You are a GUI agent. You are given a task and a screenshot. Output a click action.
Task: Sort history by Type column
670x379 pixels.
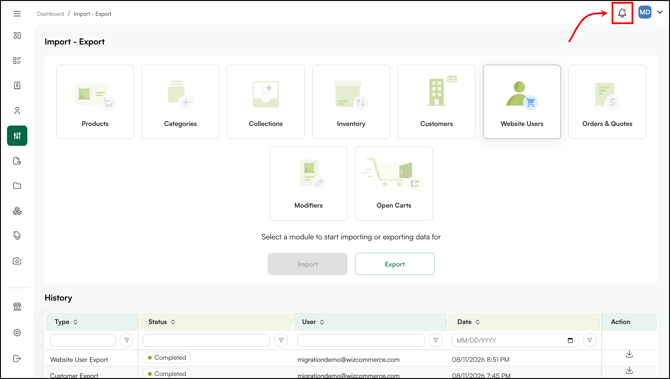pyautogui.click(x=76, y=322)
